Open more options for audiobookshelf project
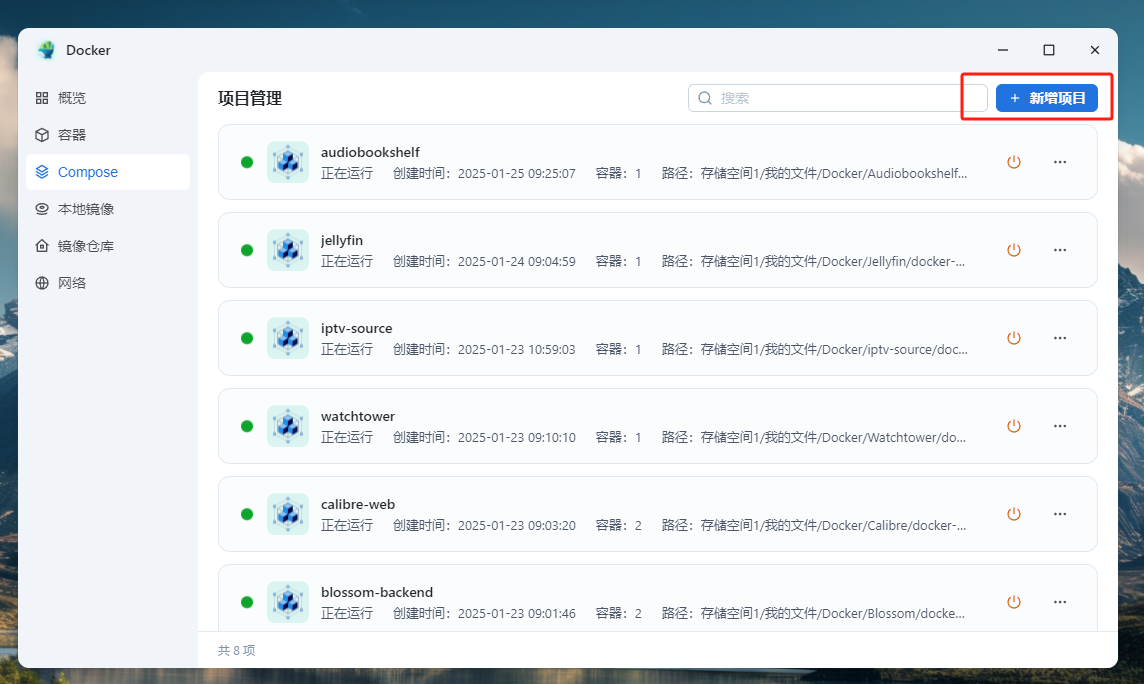1144x684 pixels. (x=1060, y=162)
